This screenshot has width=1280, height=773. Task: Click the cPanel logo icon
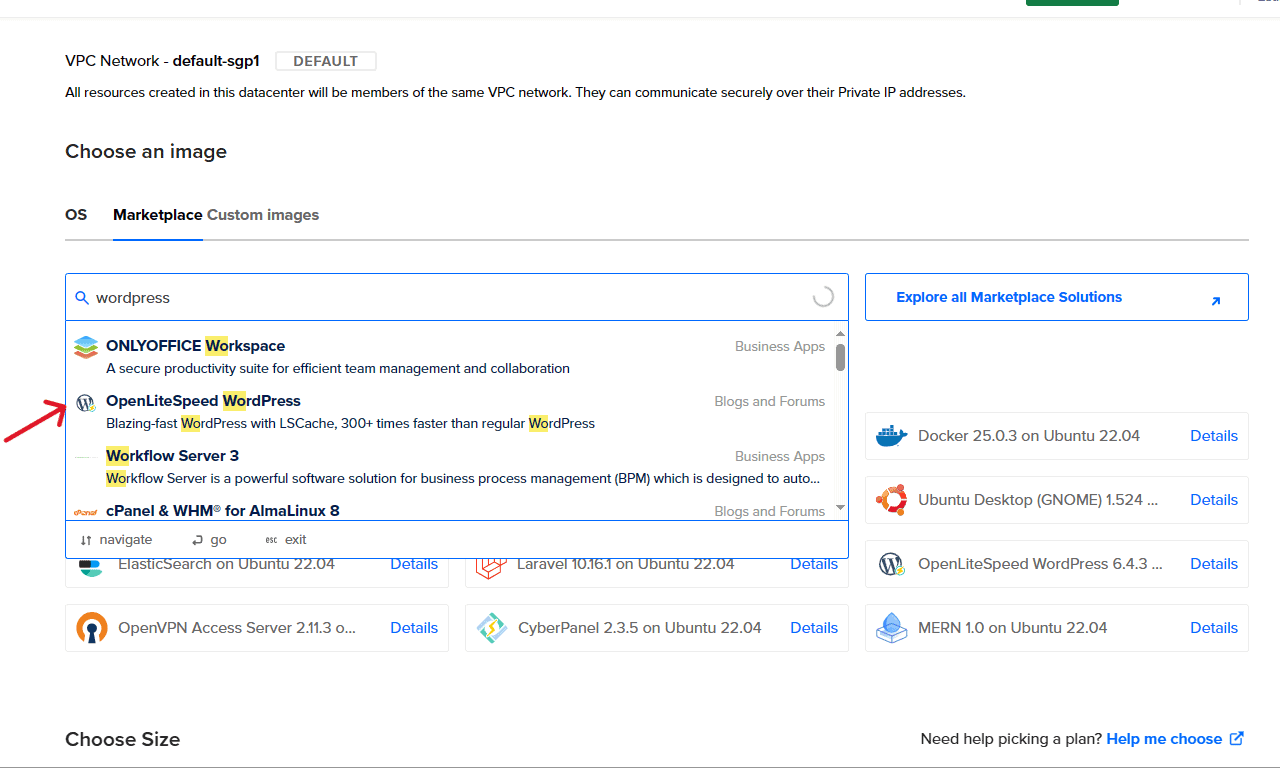(85, 511)
